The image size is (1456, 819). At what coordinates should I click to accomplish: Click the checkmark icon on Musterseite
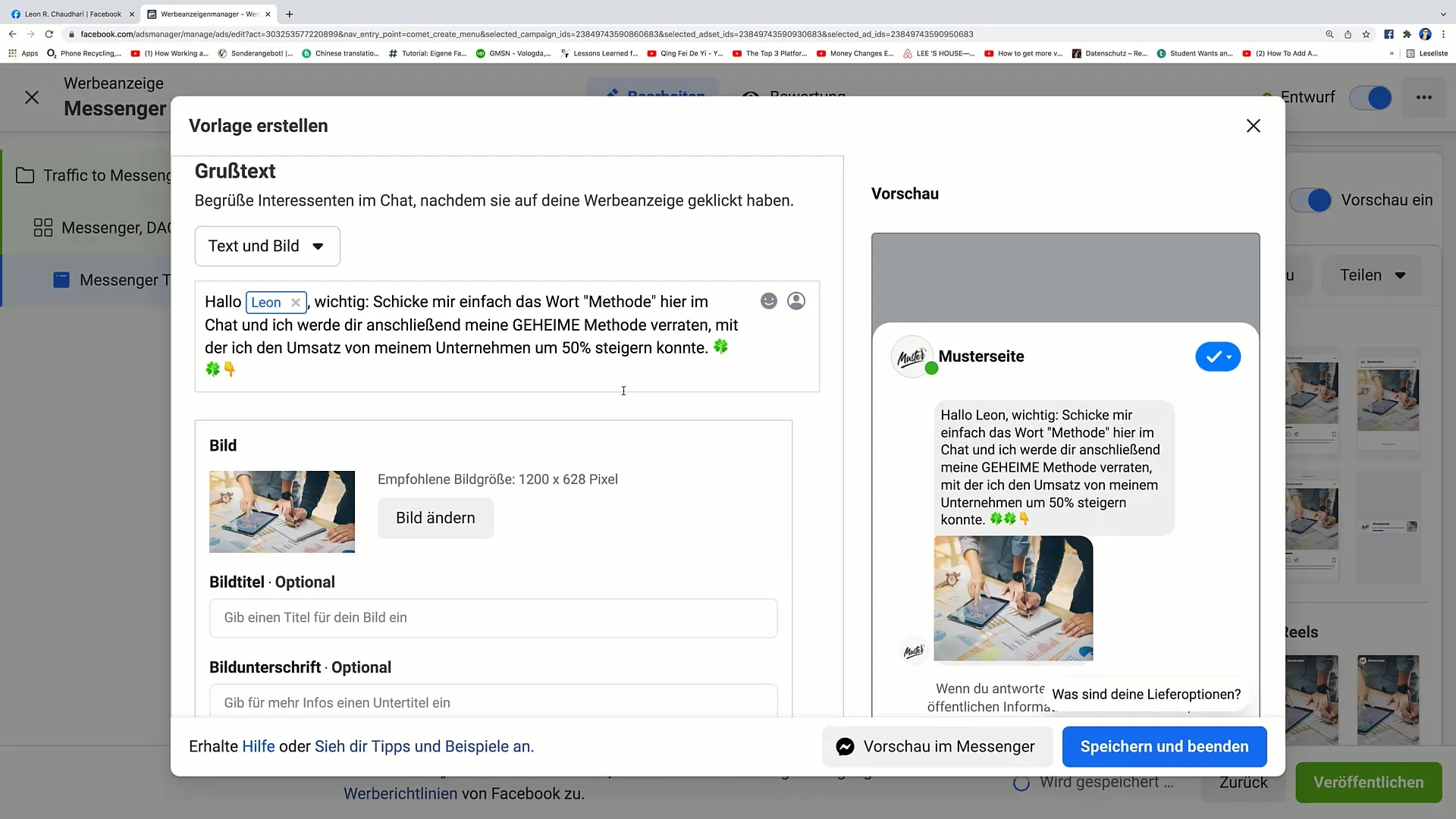click(x=1217, y=356)
